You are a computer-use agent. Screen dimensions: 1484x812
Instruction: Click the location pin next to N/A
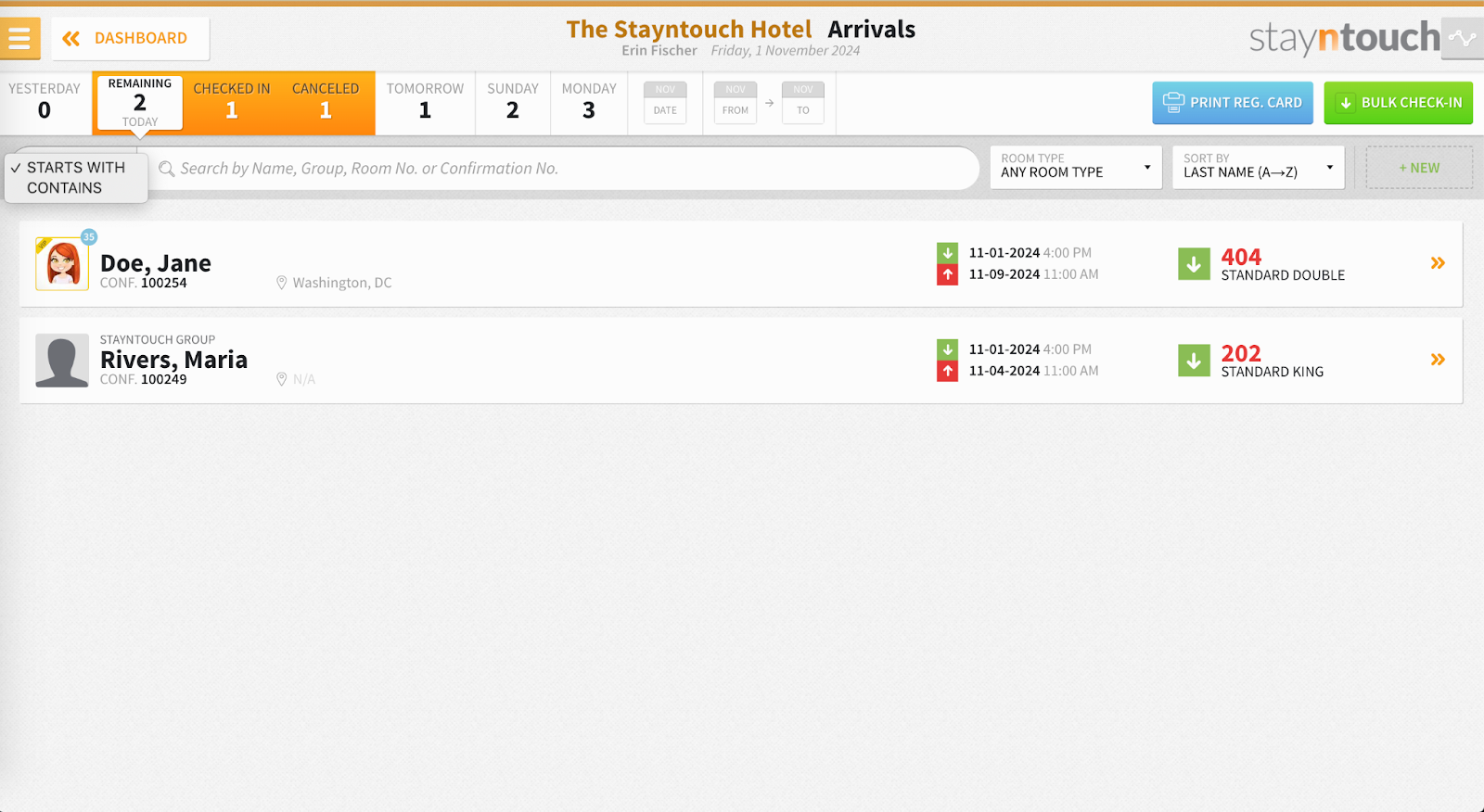point(281,379)
